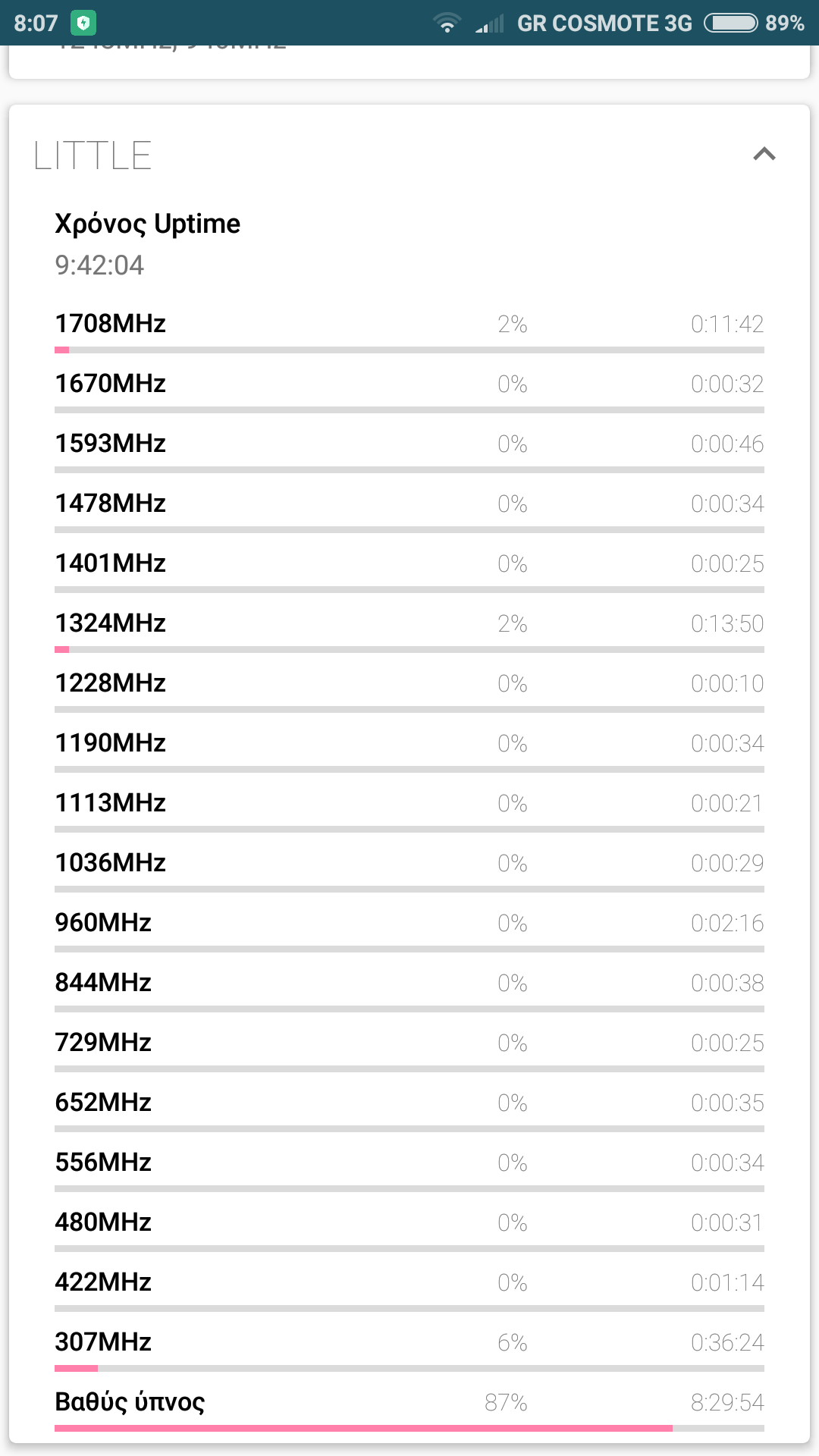Tap the green battery shield icon
This screenshot has width=819, height=1456.
[x=83, y=24]
